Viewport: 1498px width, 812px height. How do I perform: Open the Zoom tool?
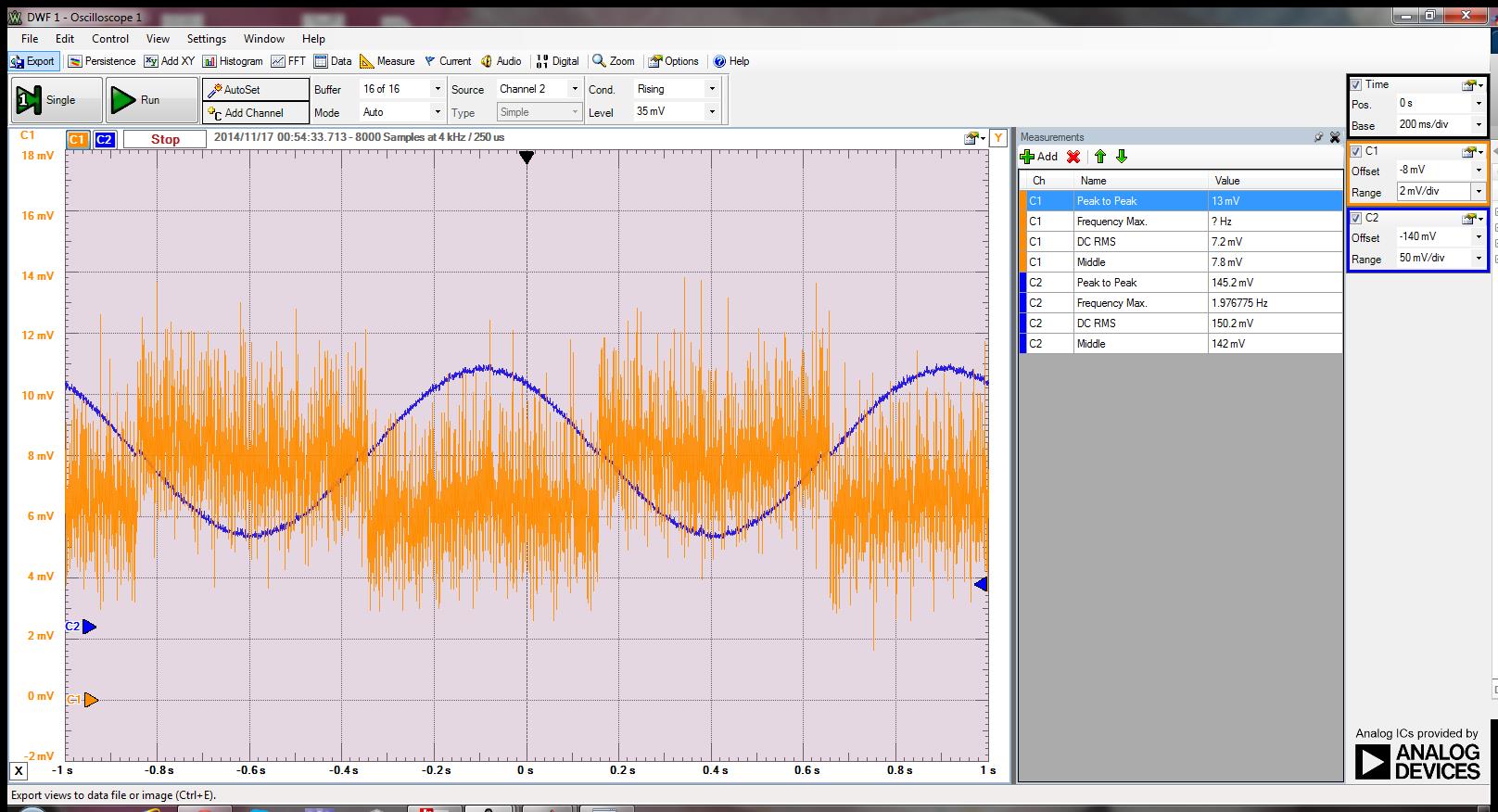coord(614,61)
